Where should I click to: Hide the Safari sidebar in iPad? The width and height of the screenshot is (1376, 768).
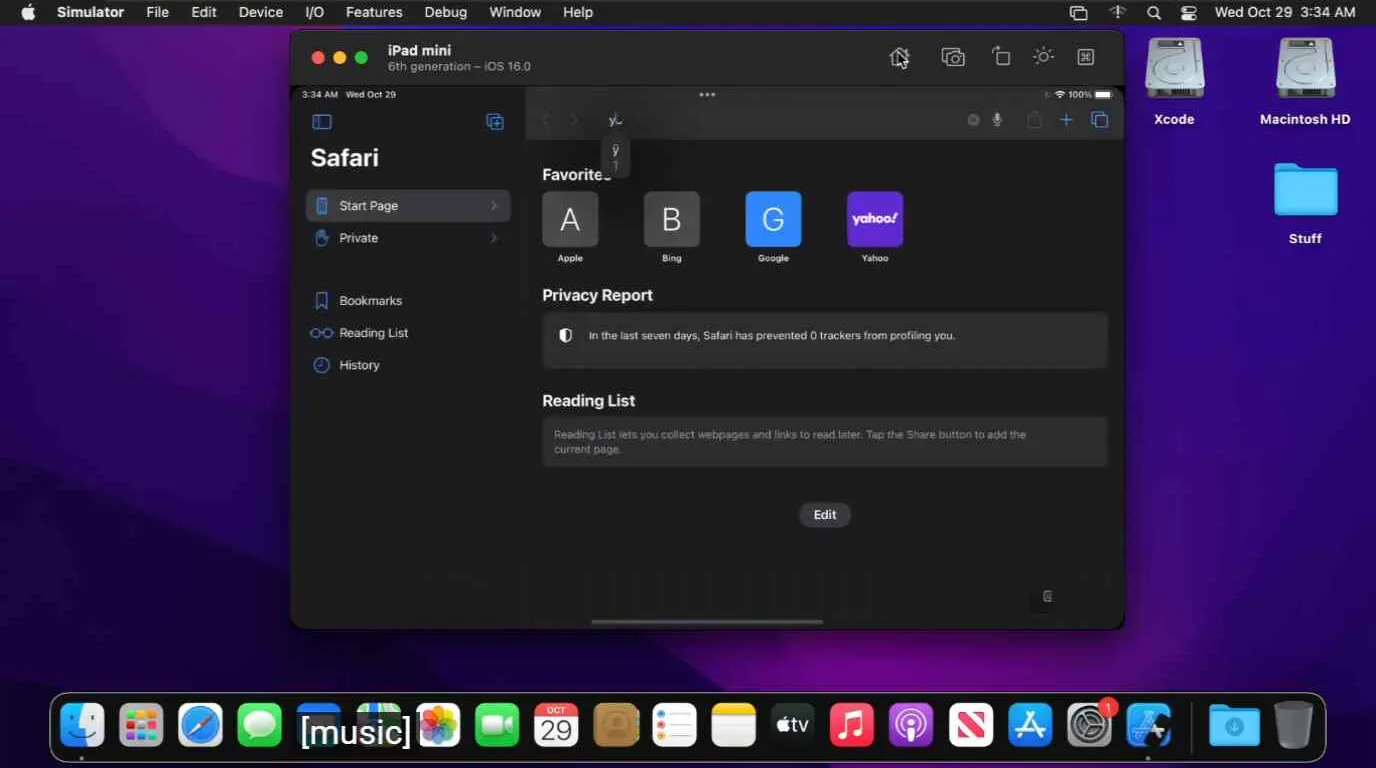tap(322, 122)
